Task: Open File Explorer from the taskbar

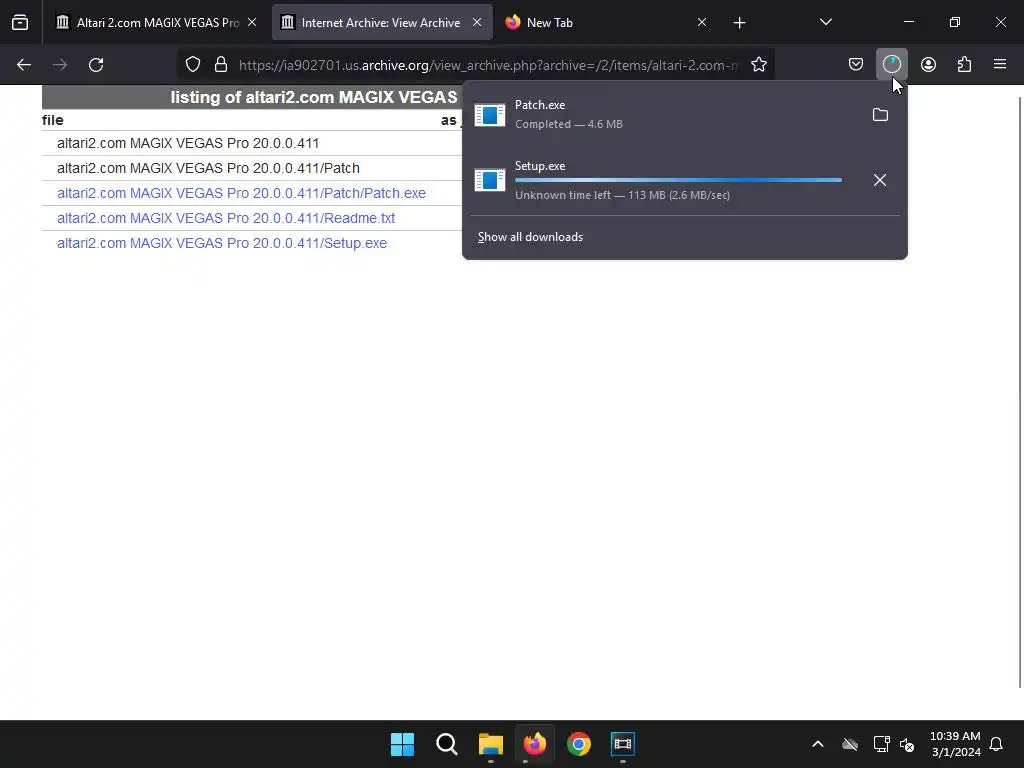Action: coord(490,744)
